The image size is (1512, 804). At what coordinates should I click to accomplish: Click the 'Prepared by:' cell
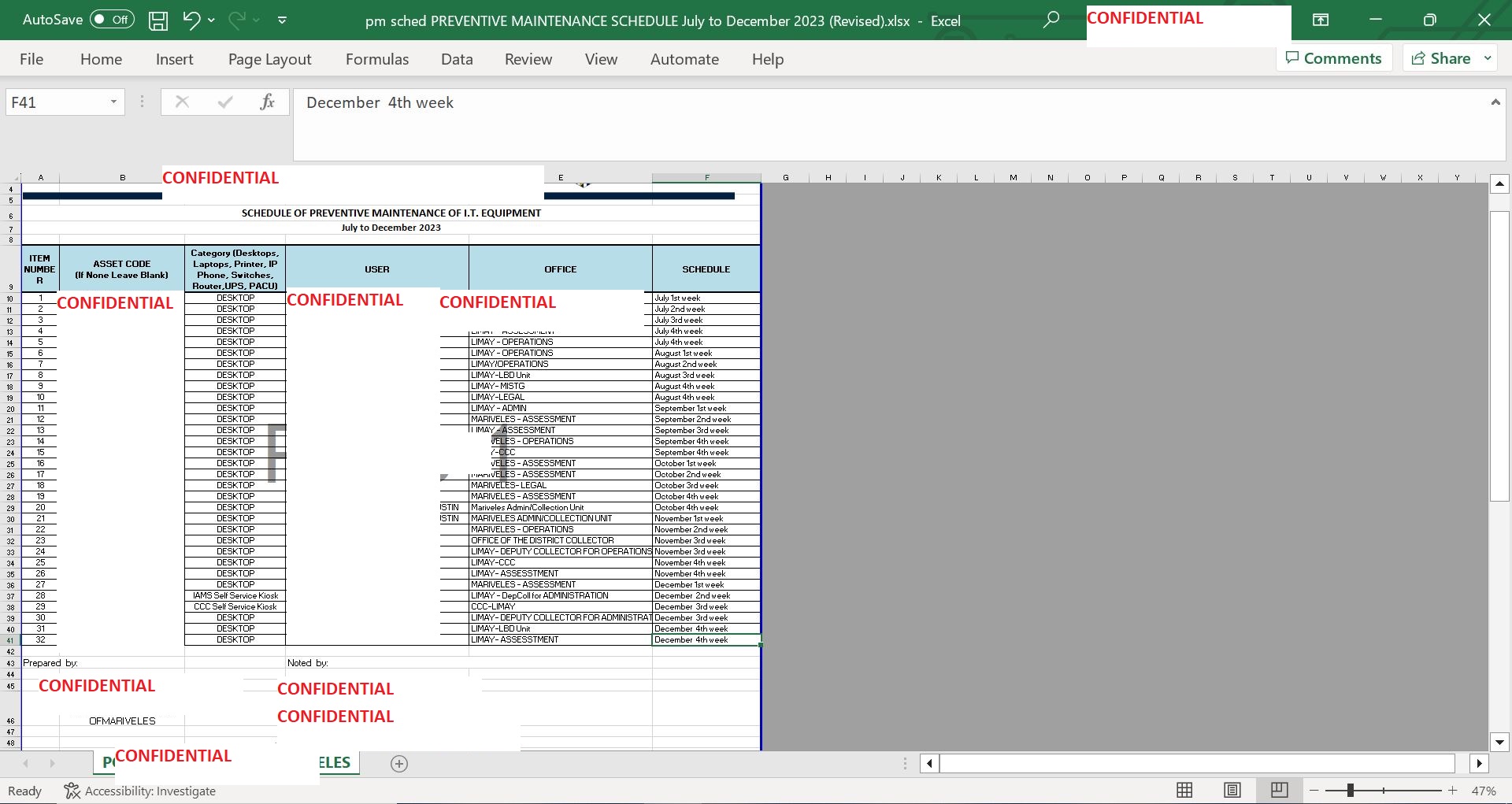(x=50, y=663)
